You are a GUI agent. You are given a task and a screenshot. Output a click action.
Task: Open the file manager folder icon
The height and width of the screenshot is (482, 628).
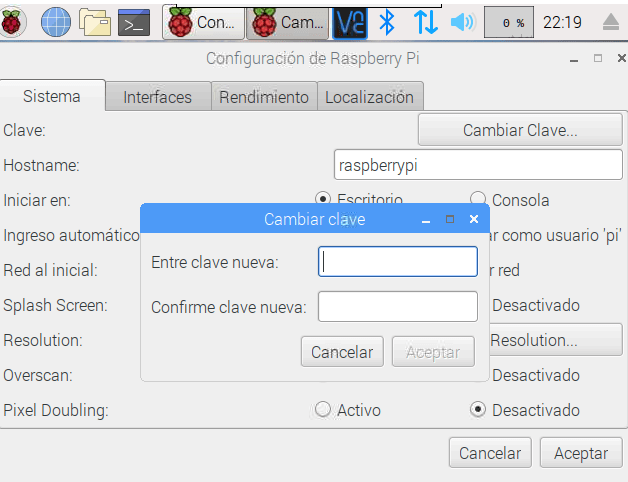[x=95, y=22]
